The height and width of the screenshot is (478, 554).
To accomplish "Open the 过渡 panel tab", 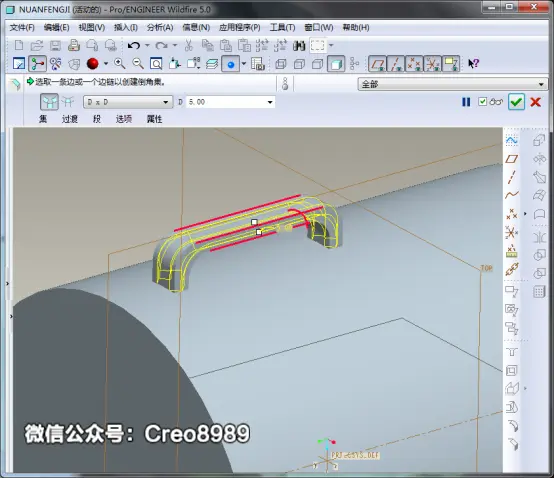I will click(x=70, y=119).
